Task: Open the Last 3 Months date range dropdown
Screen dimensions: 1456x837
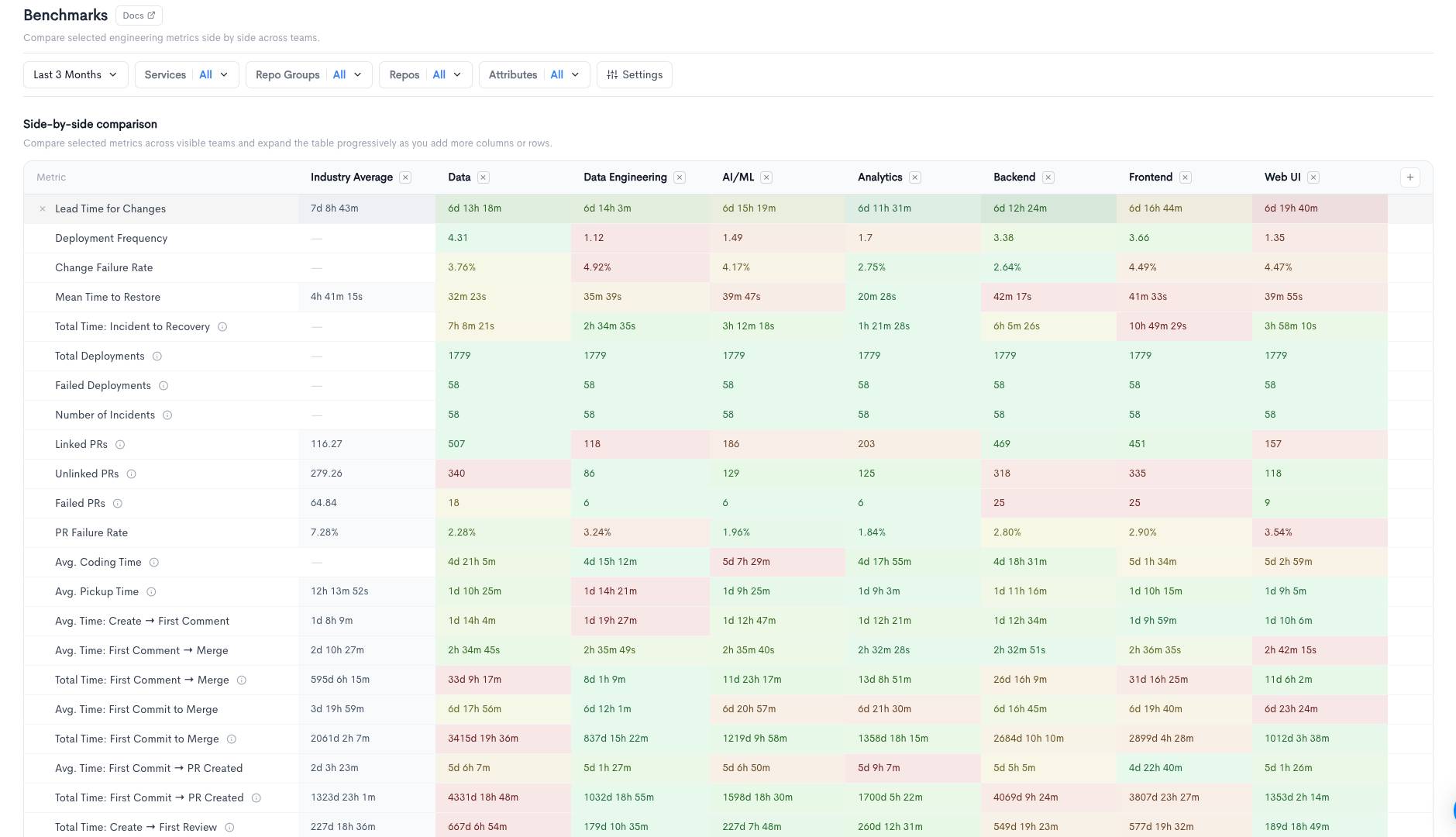Action: tap(75, 74)
